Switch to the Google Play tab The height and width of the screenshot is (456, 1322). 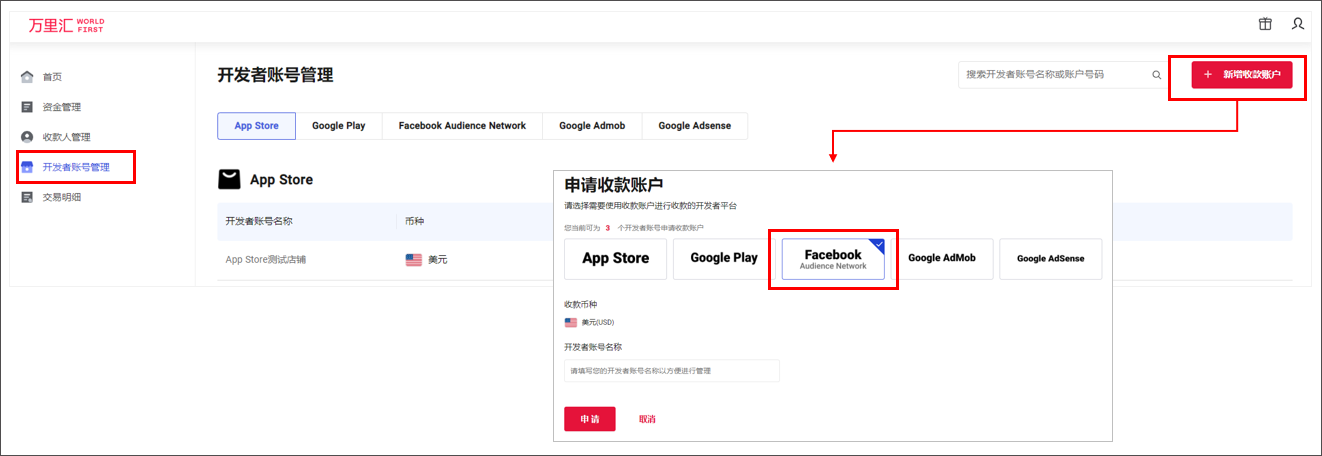click(x=339, y=126)
